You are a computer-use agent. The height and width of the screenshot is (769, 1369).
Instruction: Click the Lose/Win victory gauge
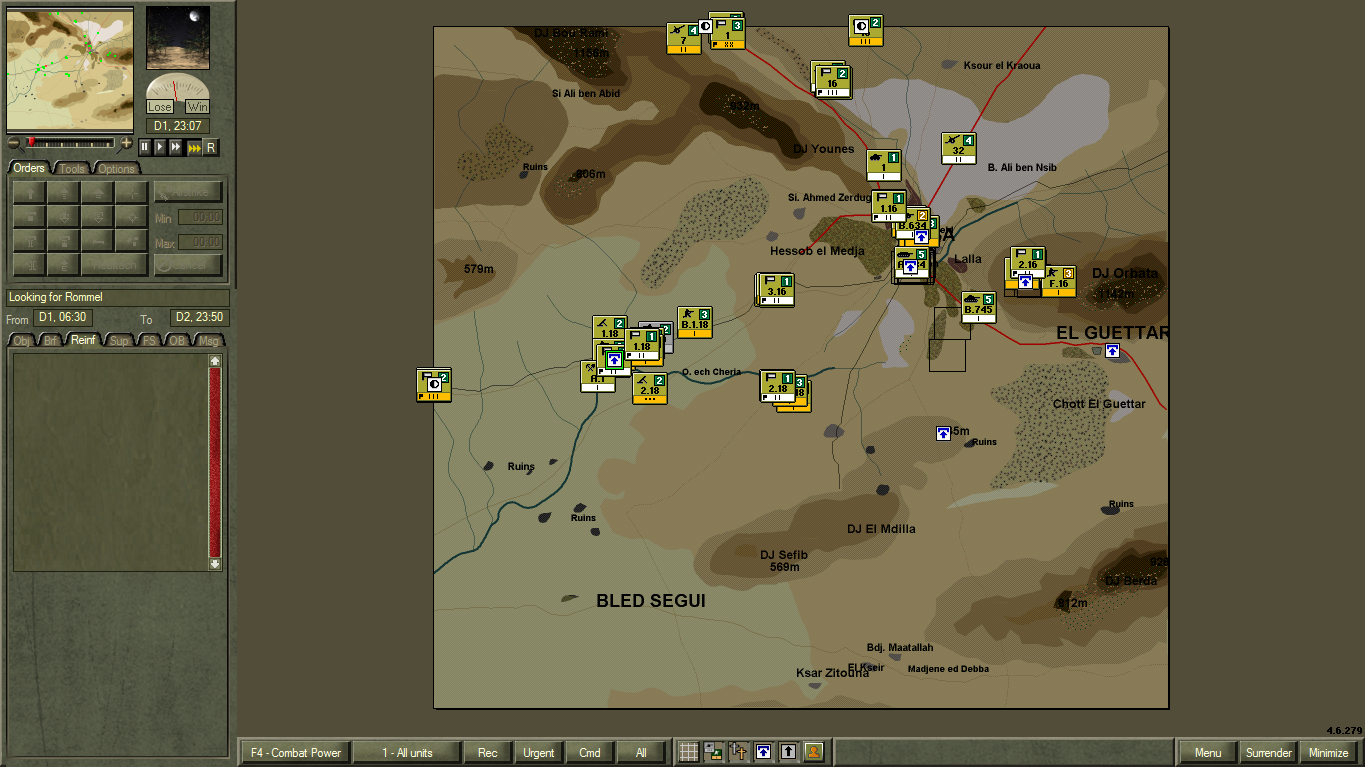click(x=178, y=94)
